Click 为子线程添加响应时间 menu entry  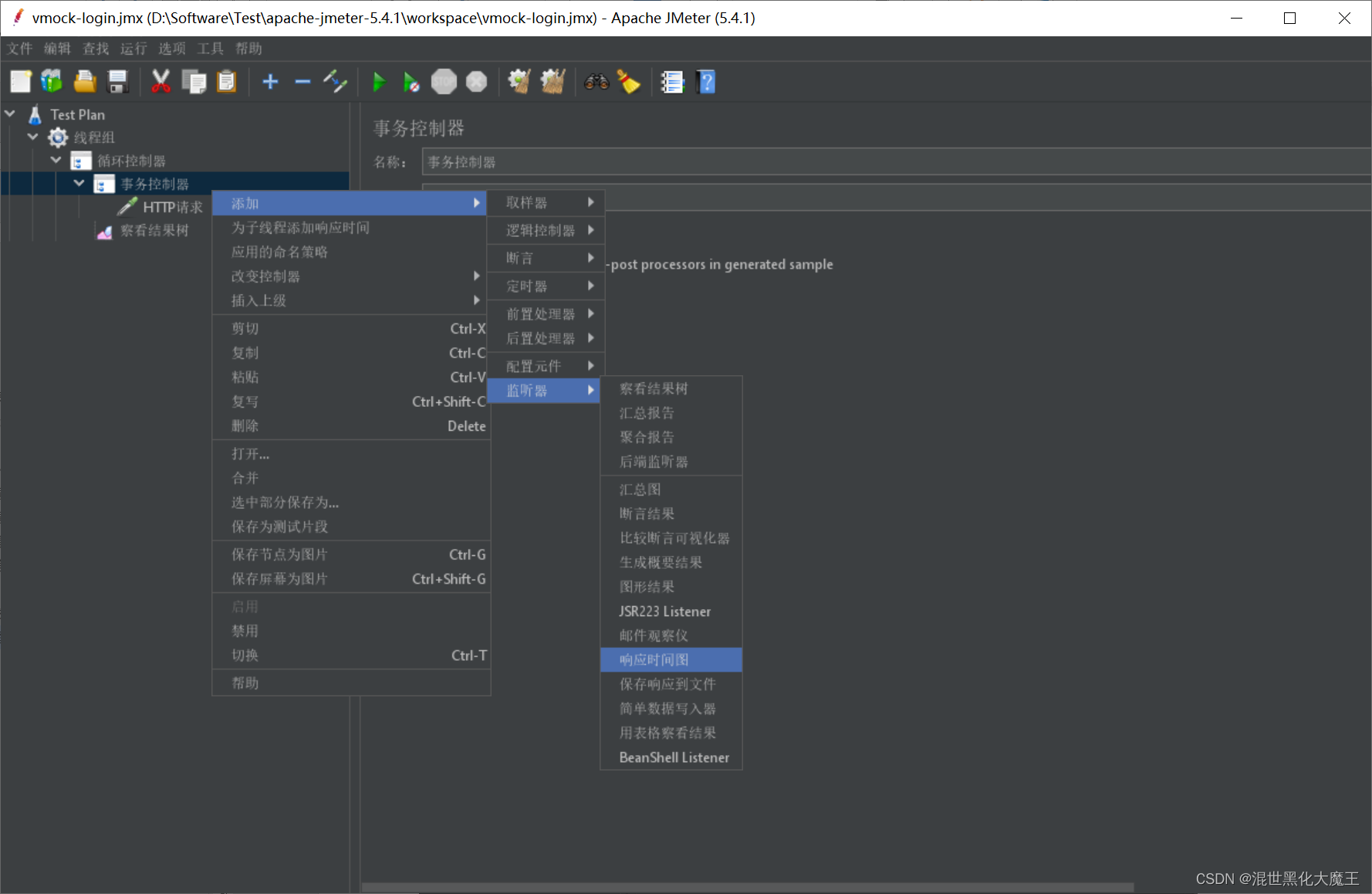click(351, 228)
